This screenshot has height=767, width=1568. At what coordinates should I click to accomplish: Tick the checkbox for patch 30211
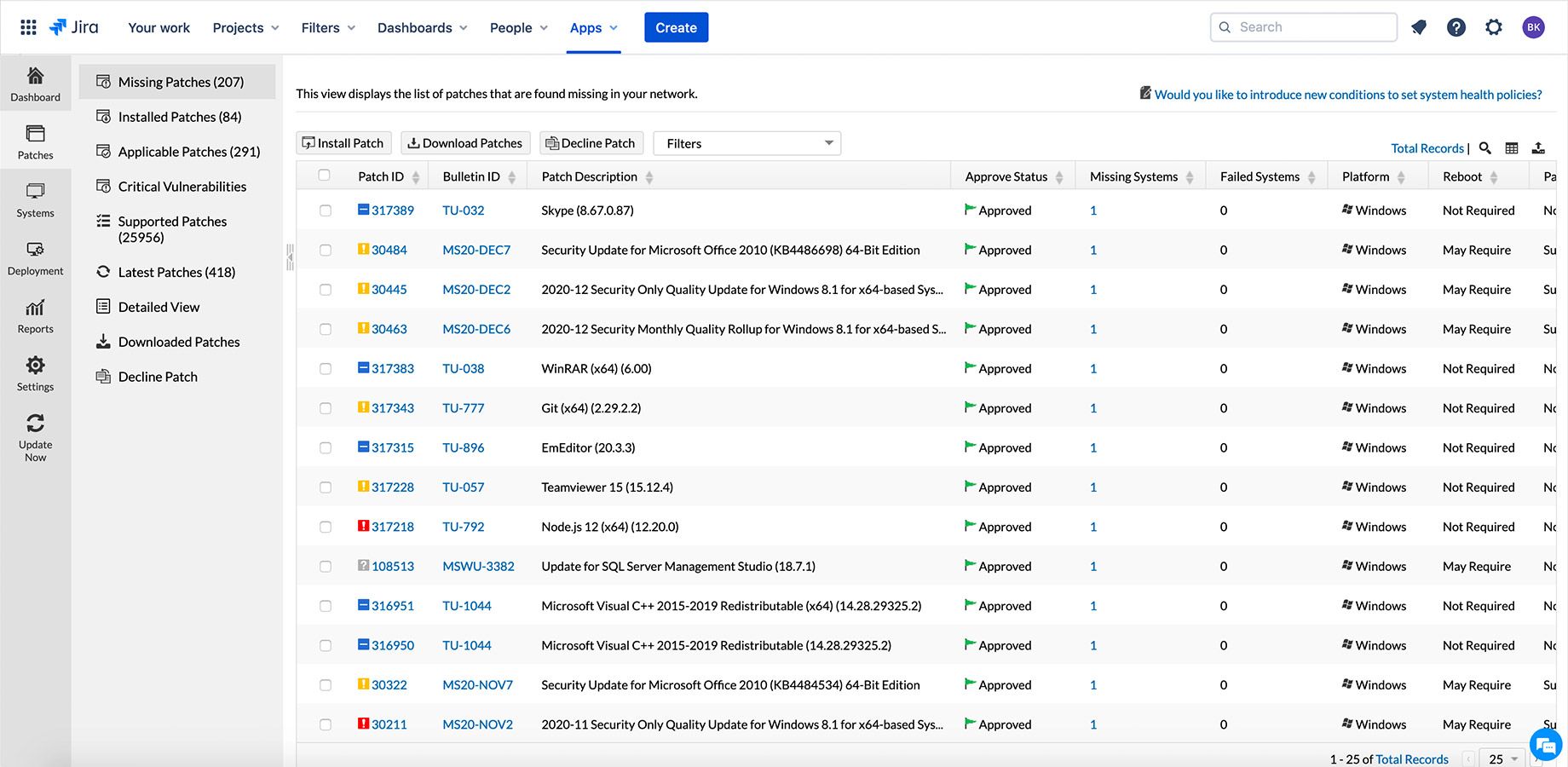tap(326, 724)
